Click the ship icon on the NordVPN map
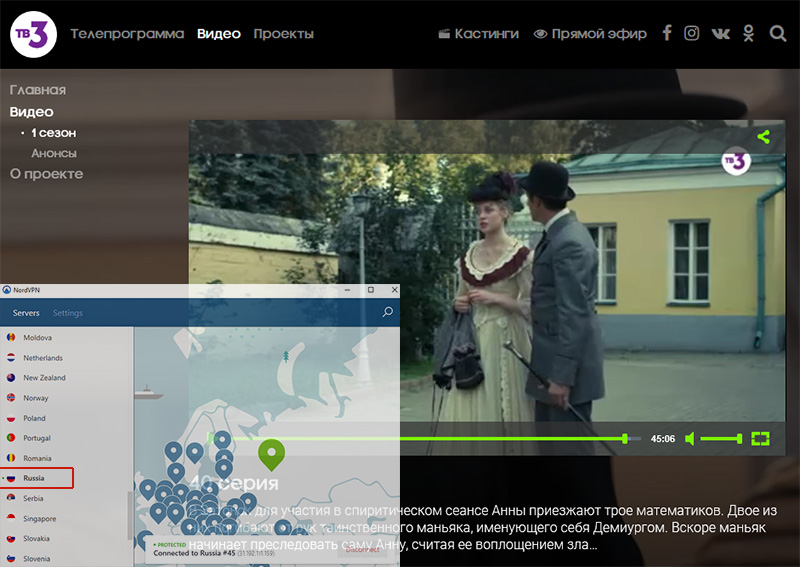Screen dimensions: 800x567 [x=148, y=391]
